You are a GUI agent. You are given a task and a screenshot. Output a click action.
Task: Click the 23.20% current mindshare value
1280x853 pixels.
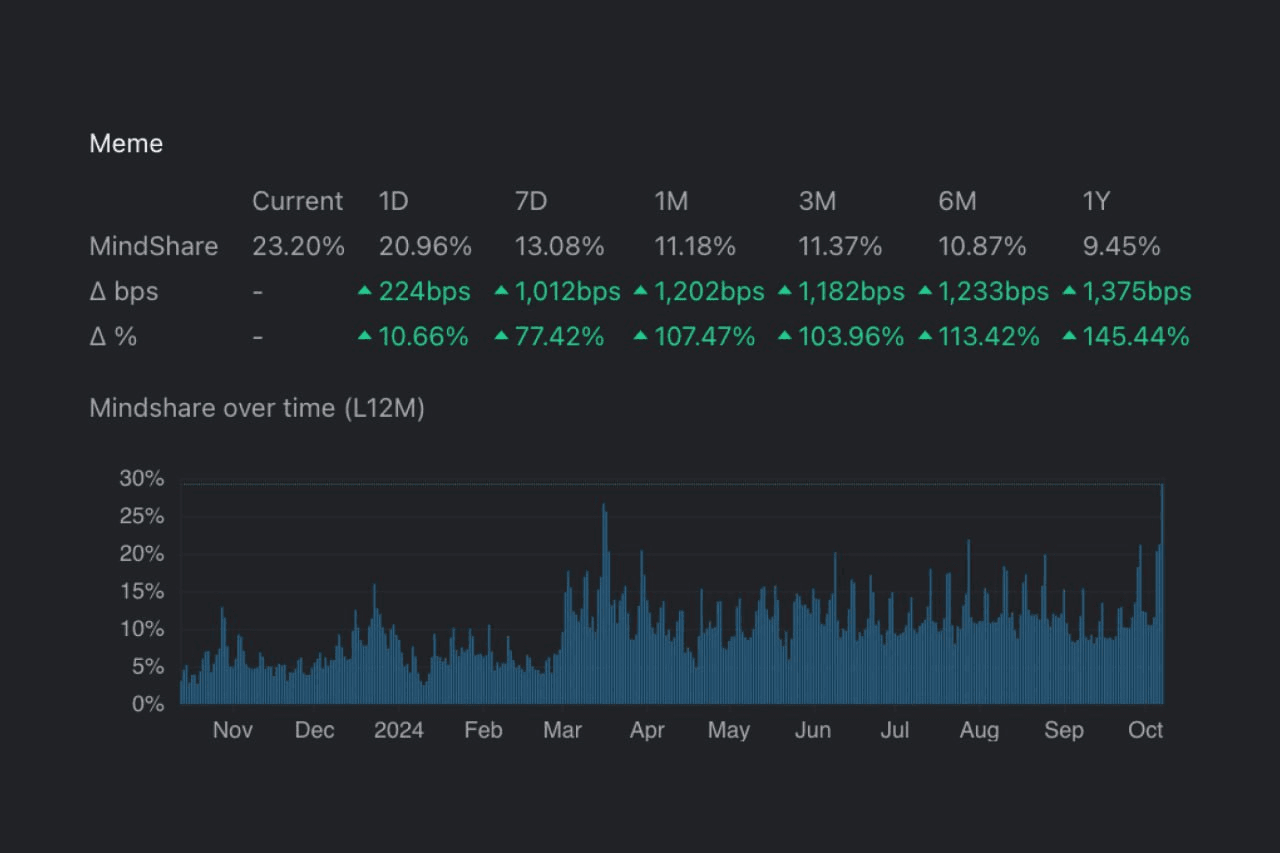298,246
